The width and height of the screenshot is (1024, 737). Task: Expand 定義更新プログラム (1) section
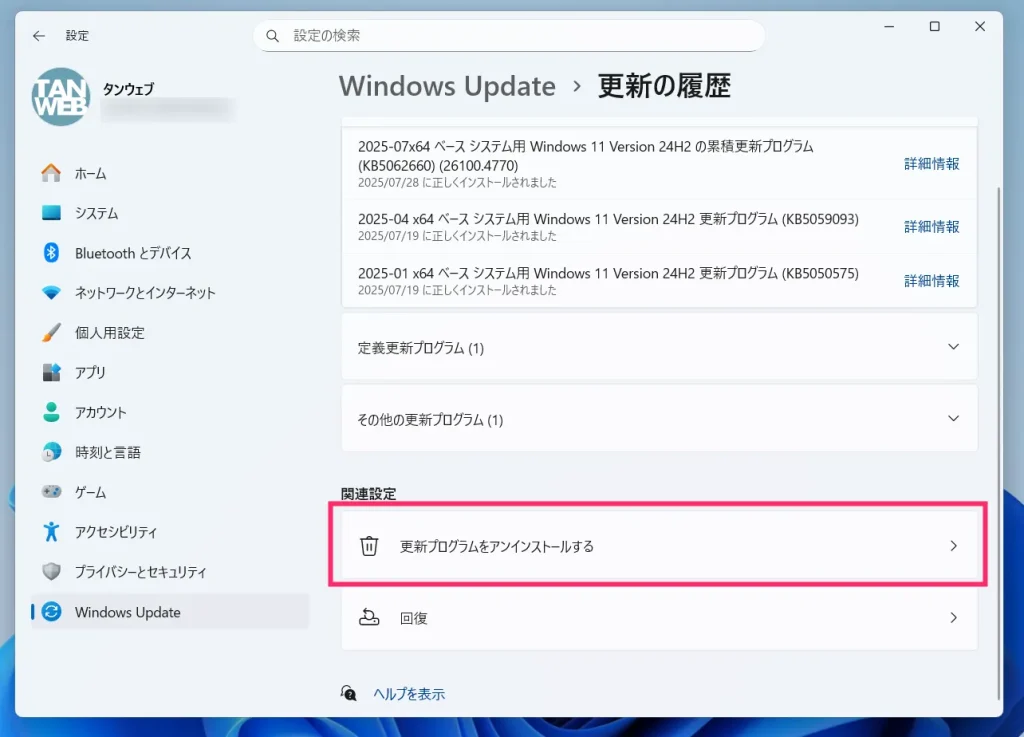[660, 347]
